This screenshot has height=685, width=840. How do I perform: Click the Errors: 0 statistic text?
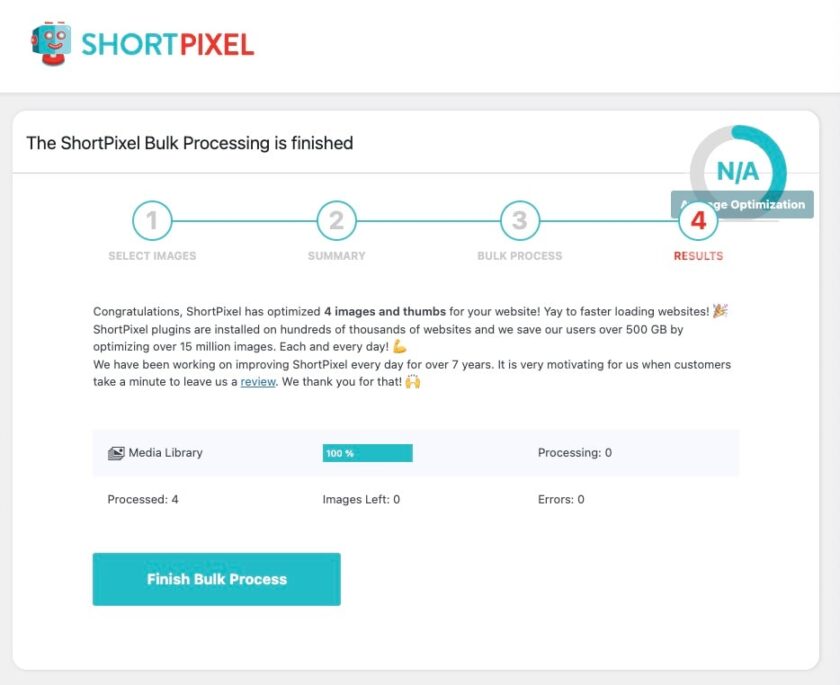click(561, 499)
